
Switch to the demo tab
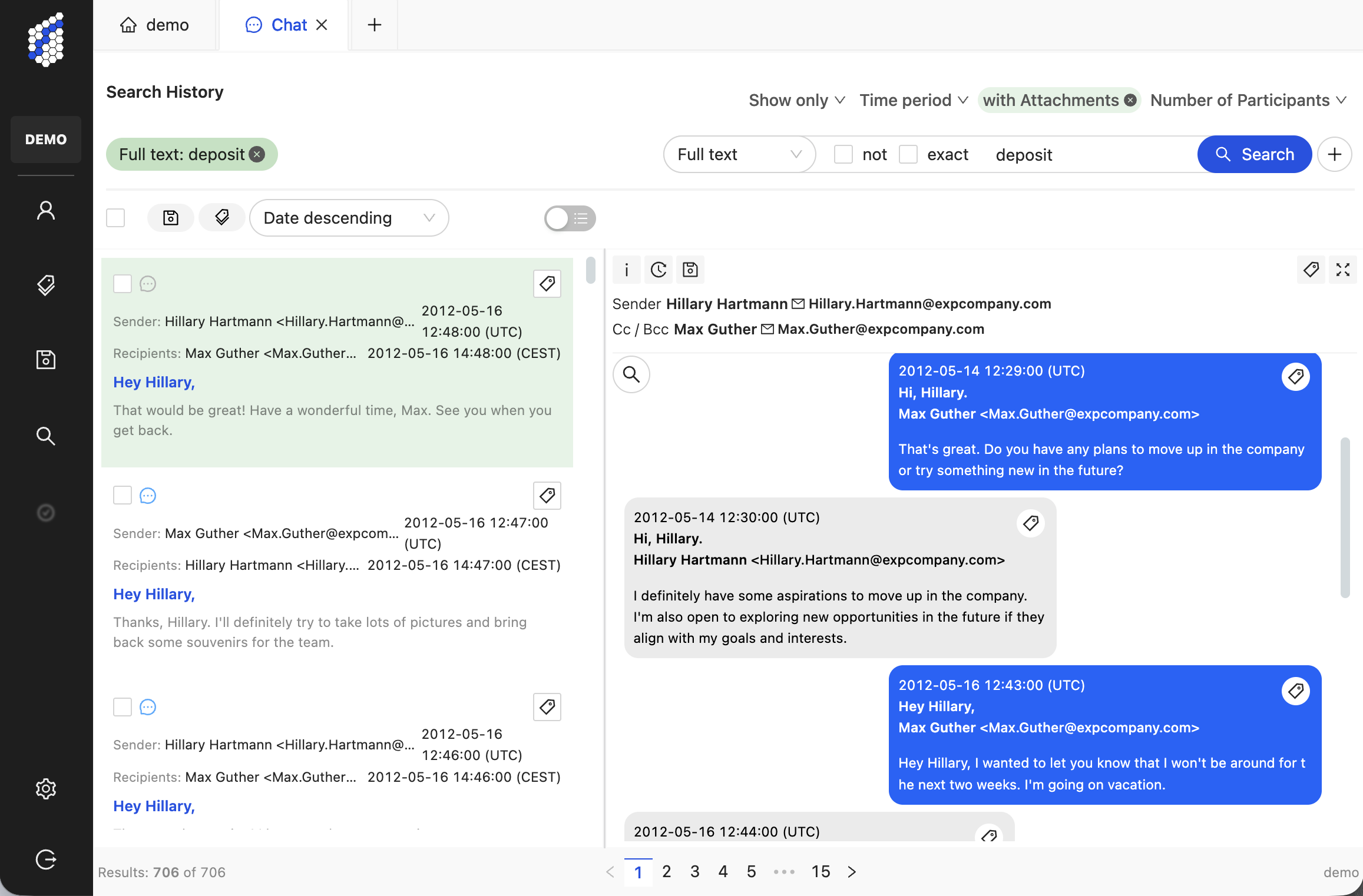click(155, 25)
